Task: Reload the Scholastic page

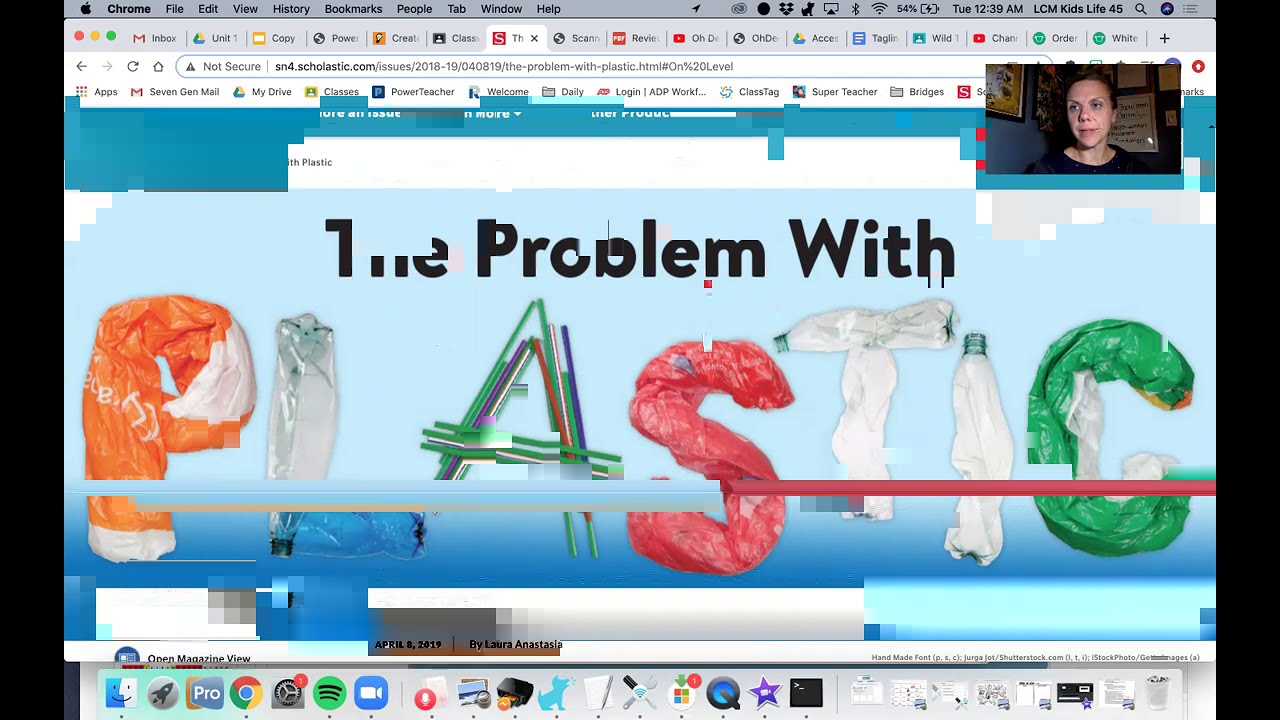Action: click(x=132, y=66)
